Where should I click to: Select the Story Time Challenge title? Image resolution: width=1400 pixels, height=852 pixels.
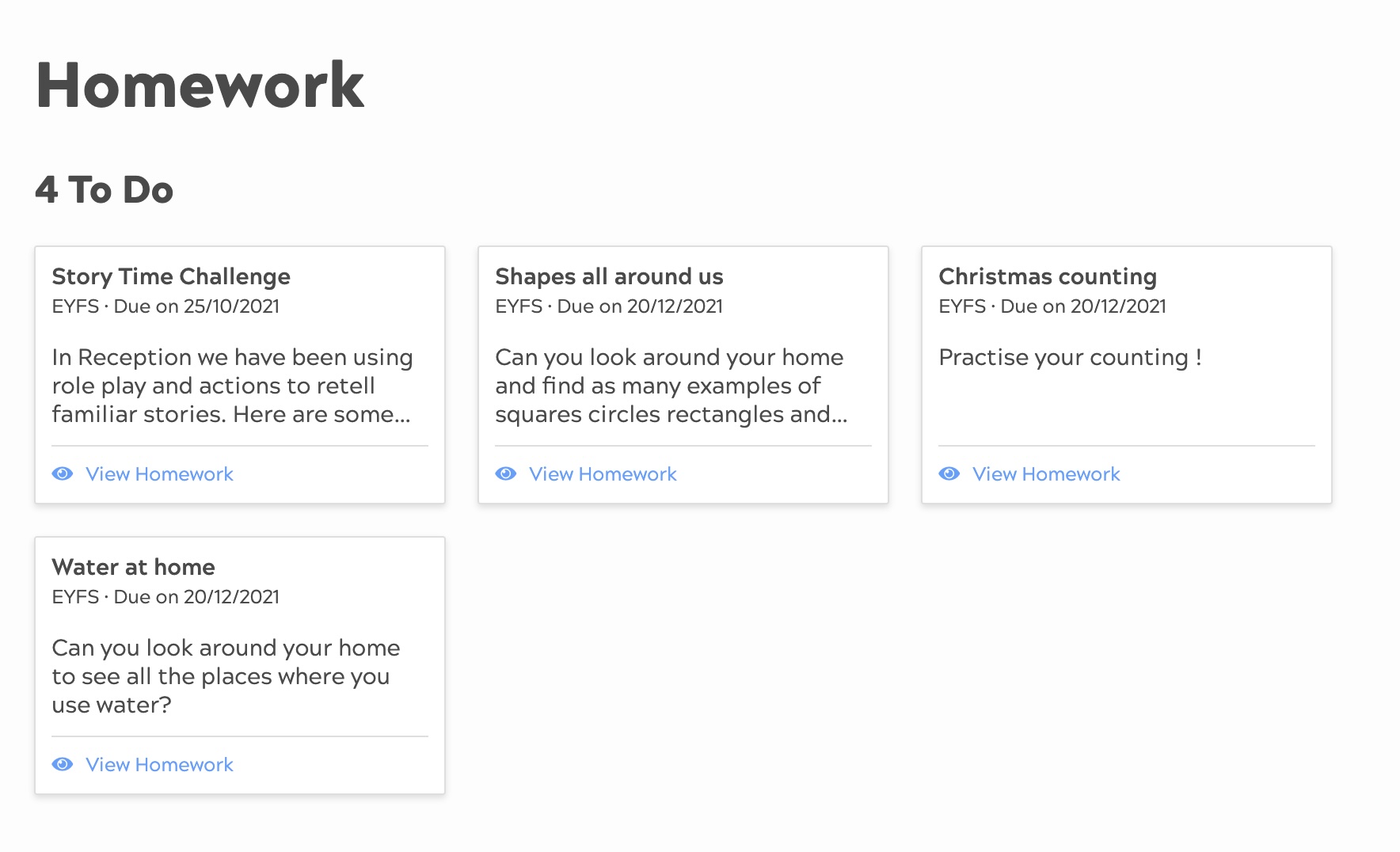coord(171,276)
